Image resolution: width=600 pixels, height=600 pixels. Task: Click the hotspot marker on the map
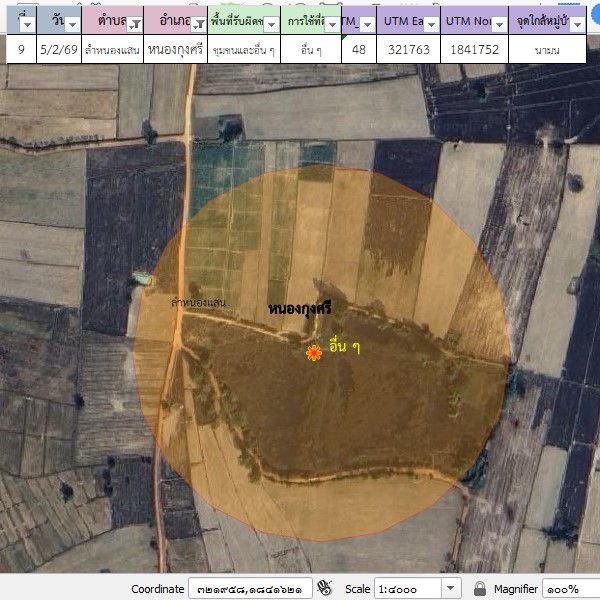pyautogui.click(x=313, y=352)
